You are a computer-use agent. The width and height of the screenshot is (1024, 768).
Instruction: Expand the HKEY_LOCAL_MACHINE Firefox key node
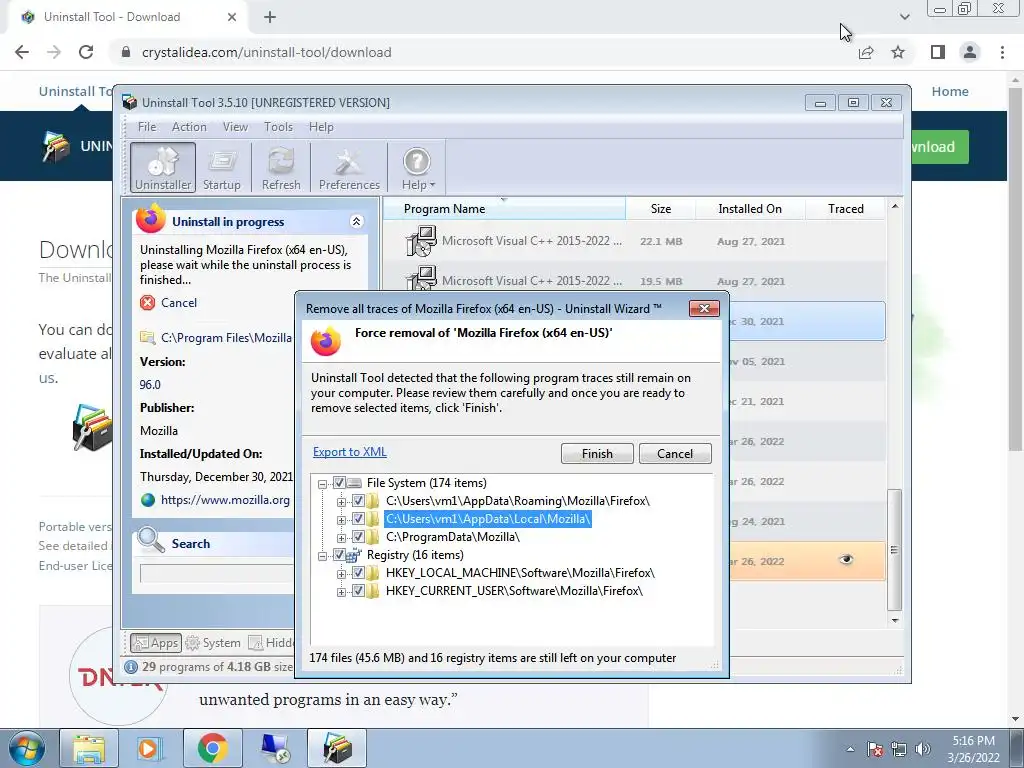(341, 573)
